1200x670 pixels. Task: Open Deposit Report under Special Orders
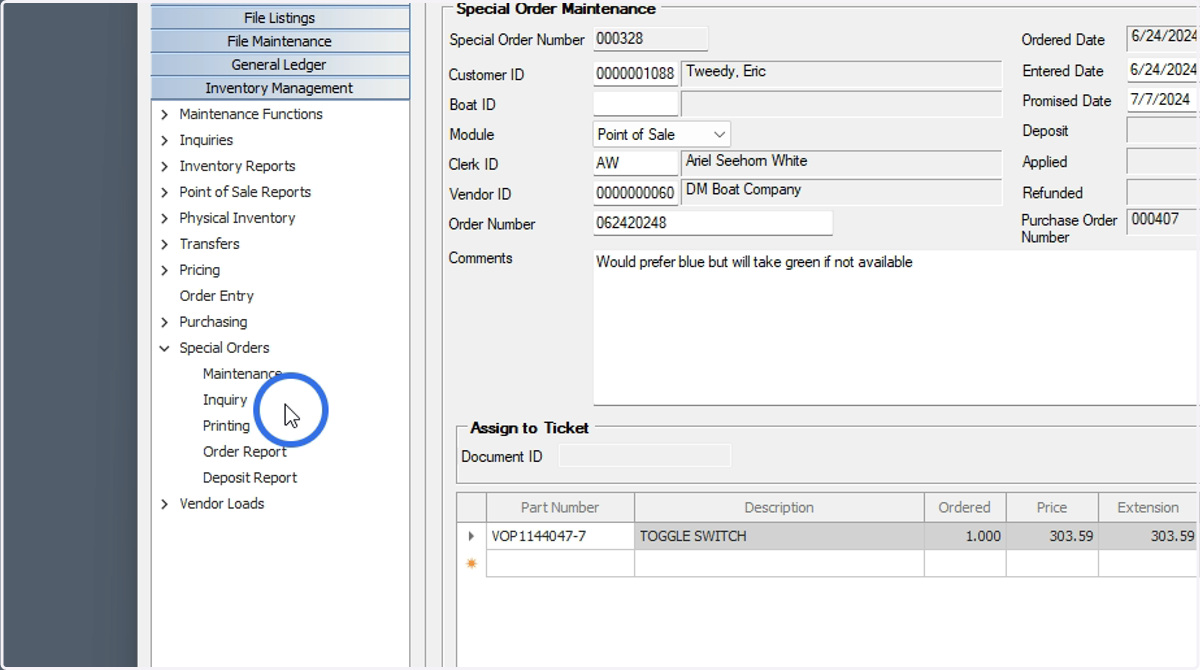point(250,478)
